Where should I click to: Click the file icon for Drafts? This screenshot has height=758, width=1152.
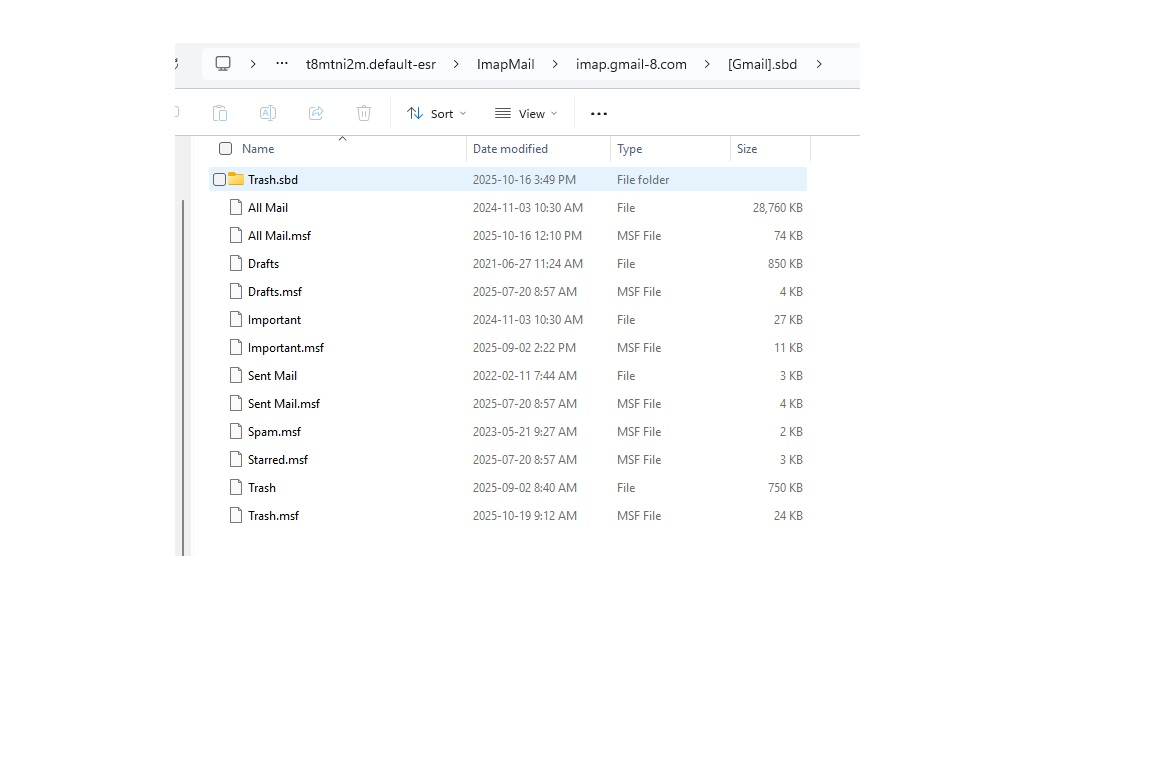pos(236,263)
